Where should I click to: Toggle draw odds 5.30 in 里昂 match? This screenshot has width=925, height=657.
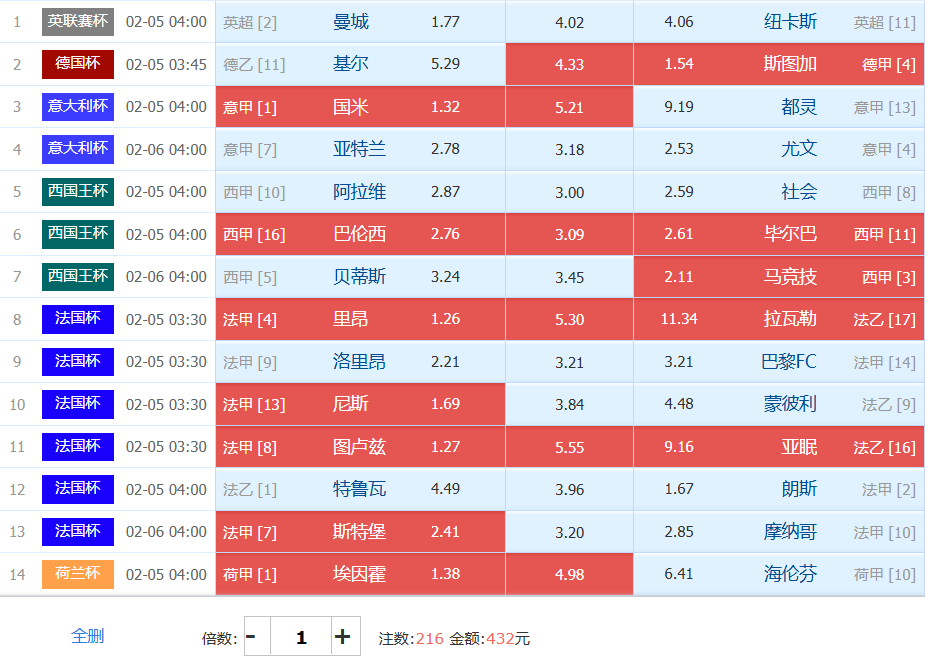tap(569, 319)
